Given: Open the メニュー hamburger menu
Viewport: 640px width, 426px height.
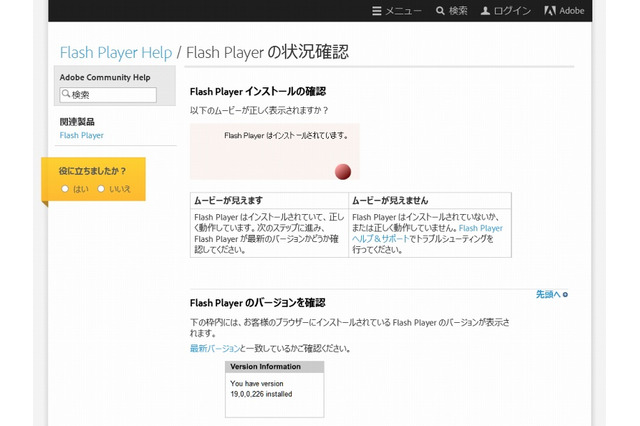Looking at the screenshot, I should click(x=396, y=11).
